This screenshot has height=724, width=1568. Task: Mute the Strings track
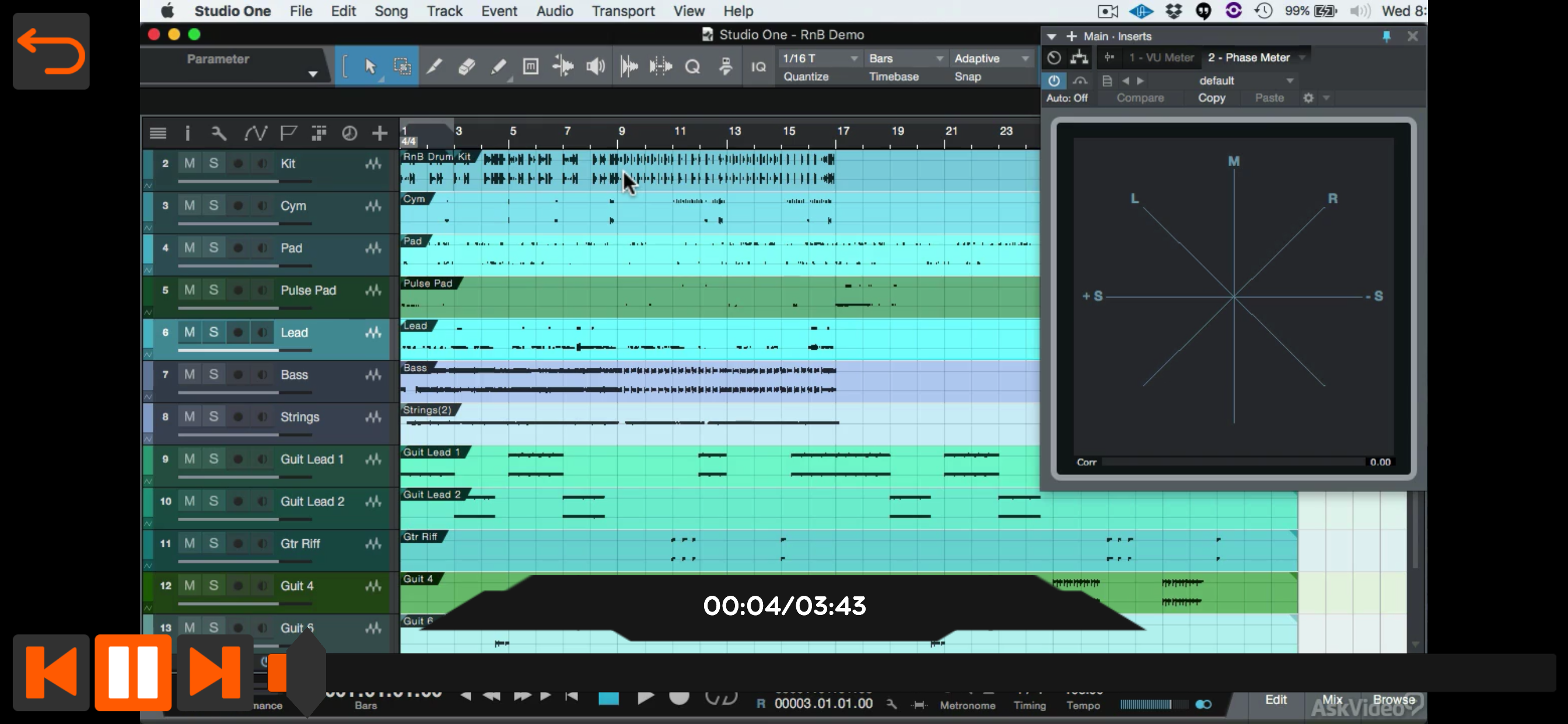(190, 416)
